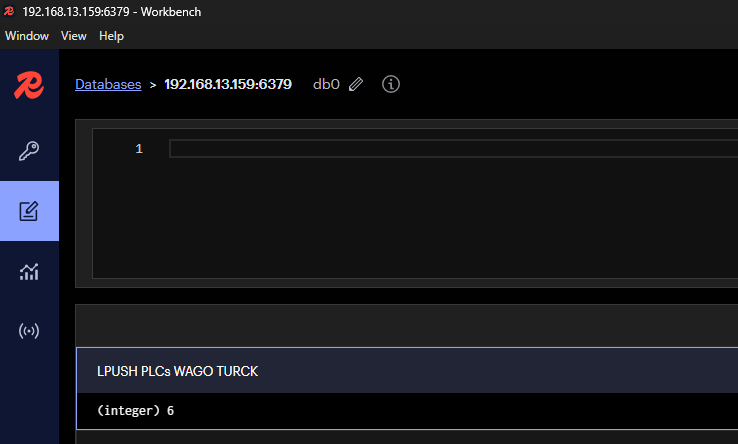
Task: Open the Browser view via key icon
Action: coord(29,151)
